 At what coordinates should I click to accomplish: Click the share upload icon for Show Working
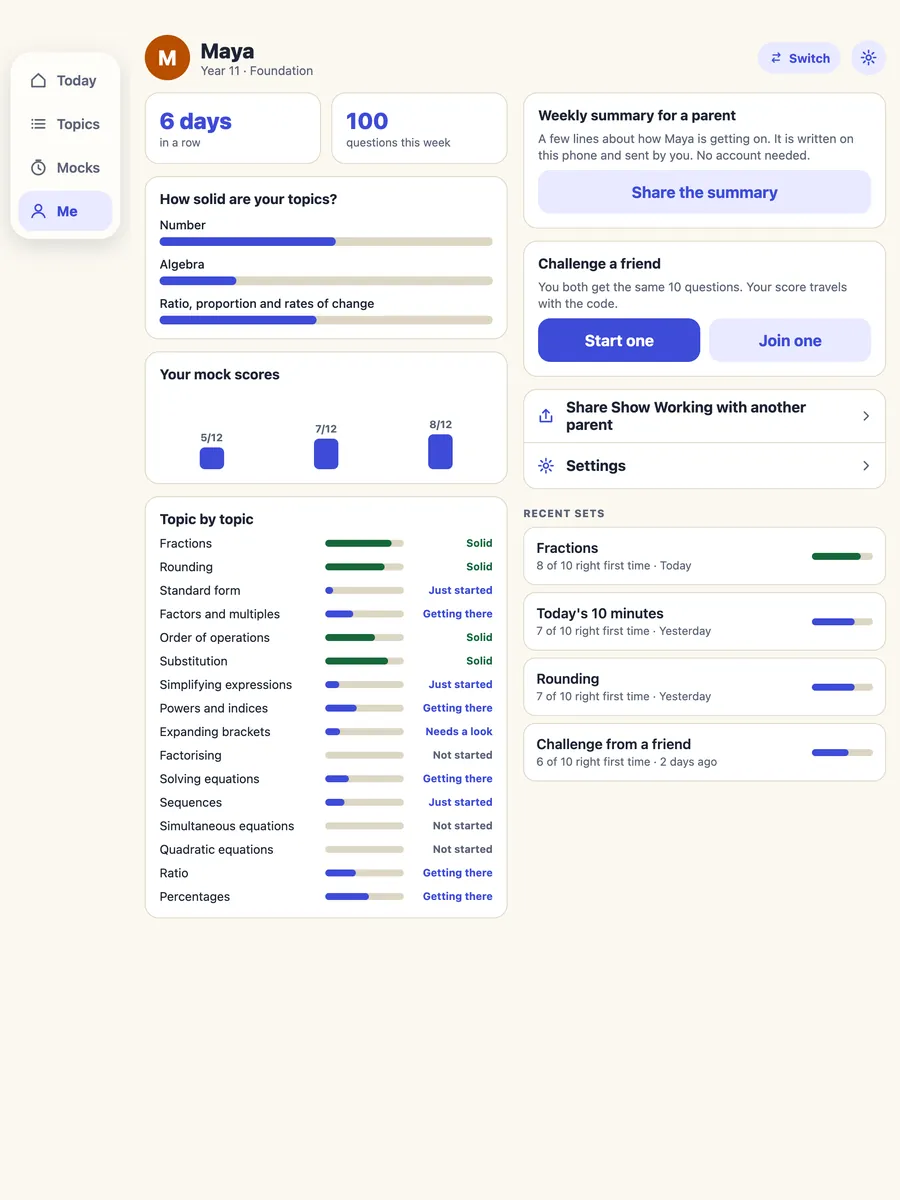tap(546, 416)
